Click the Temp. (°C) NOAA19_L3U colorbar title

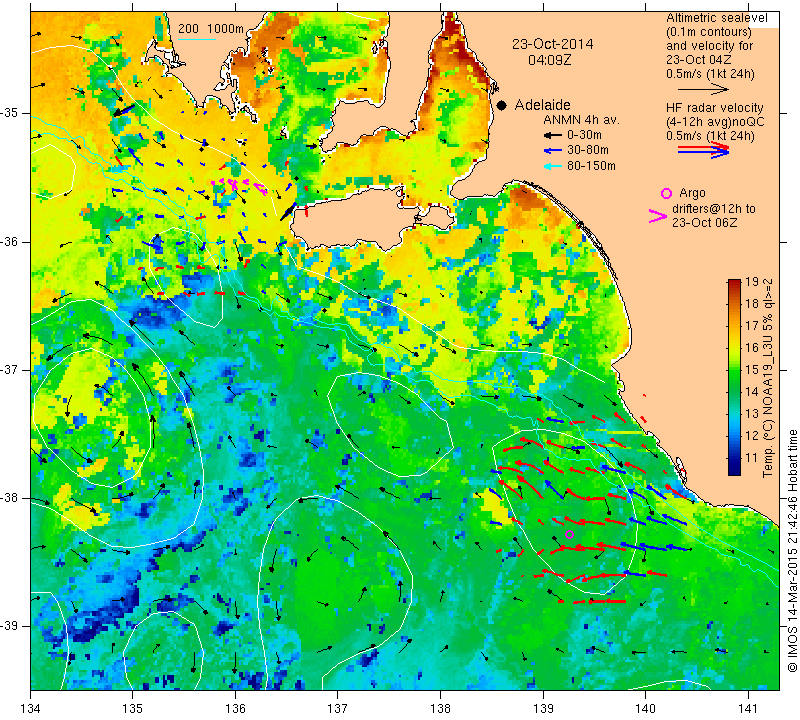(767, 378)
